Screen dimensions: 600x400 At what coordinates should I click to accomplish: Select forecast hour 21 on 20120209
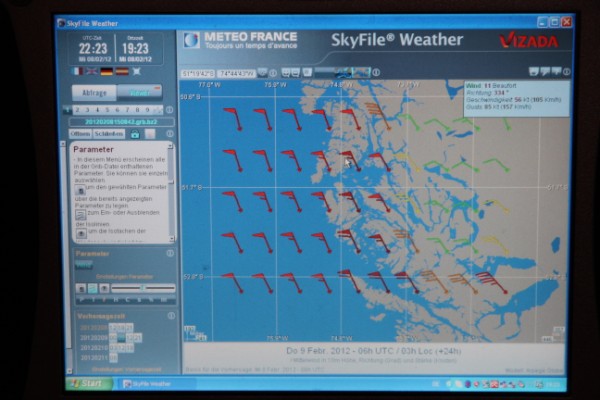point(138,338)
